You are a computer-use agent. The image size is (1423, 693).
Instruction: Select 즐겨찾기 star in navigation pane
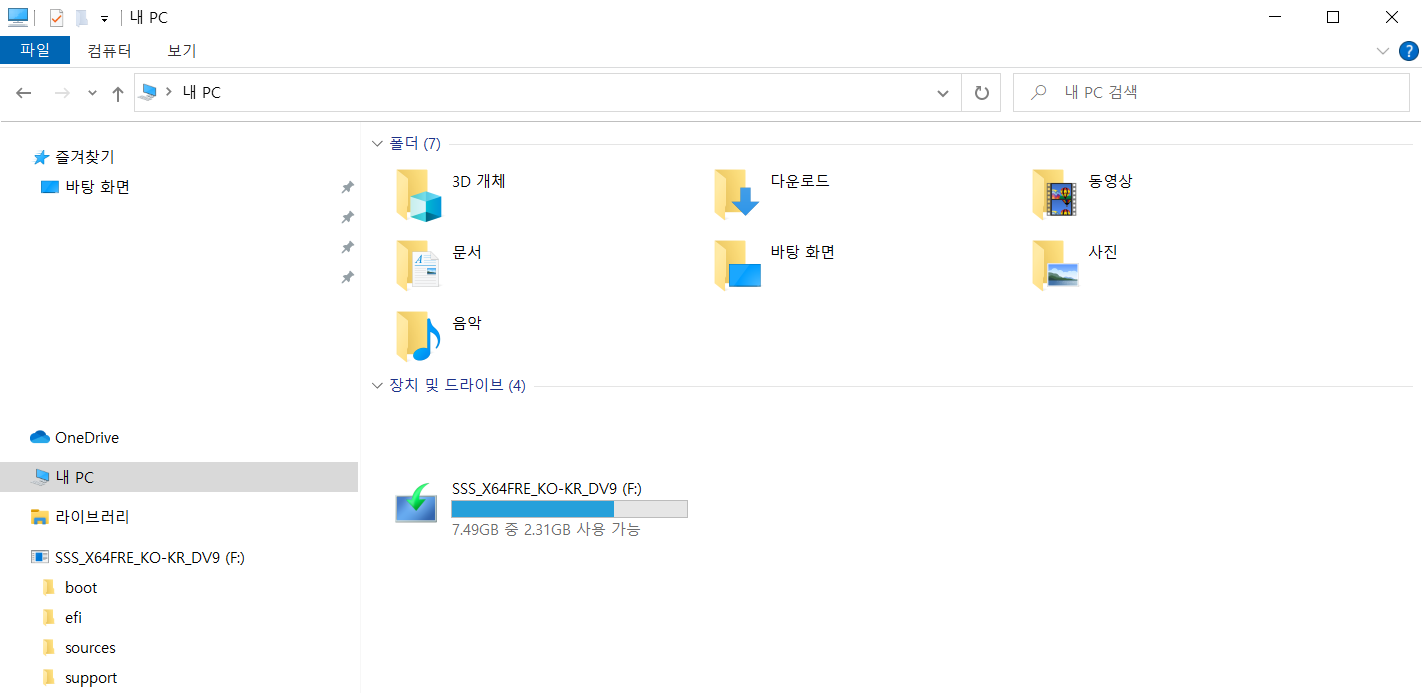(x=75, y=157)
